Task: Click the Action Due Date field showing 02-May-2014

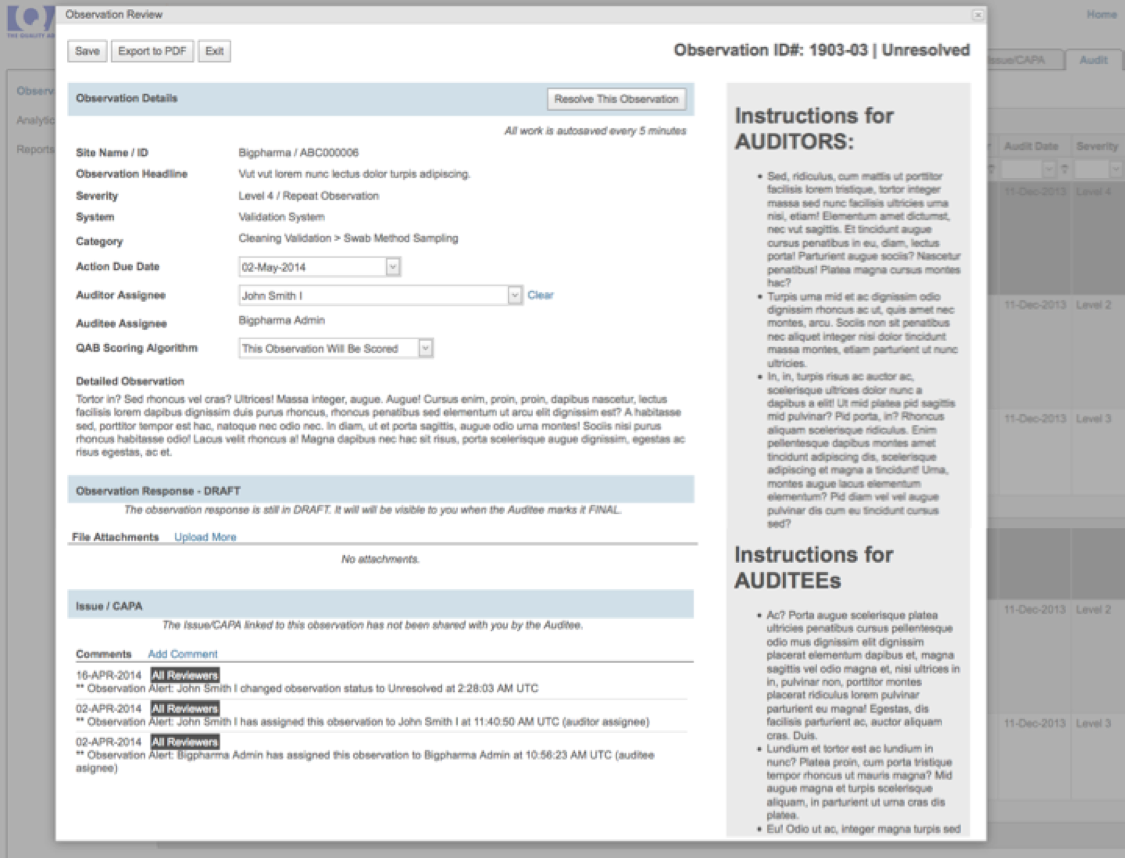Action: tap(311, 267)
